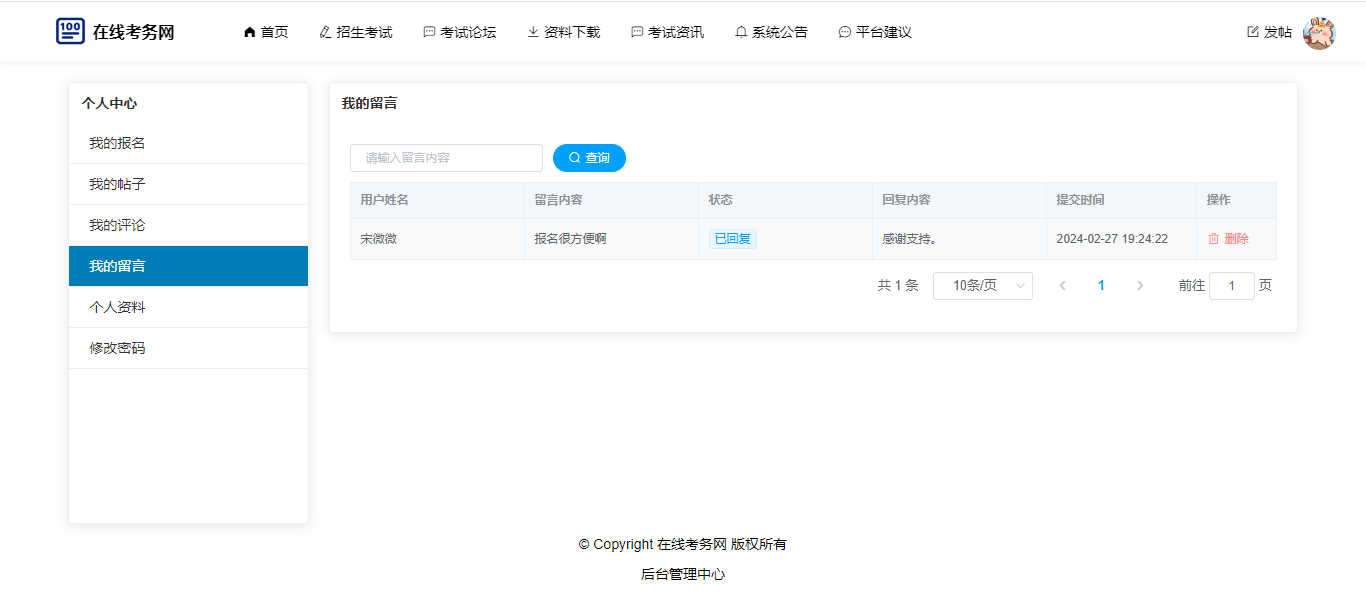The image size is (1366, 609).
Task: Open 资料下载 downloads page
Action: 563,32
